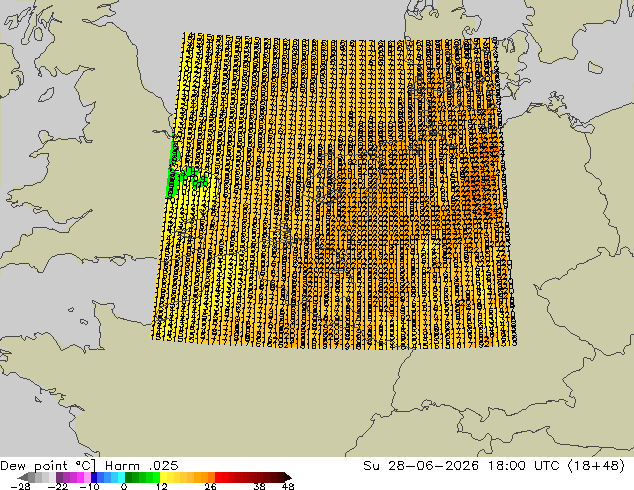Click the -22 legend value label
Image resolution: width=634 pixels, height=490 pixels.
58,486
